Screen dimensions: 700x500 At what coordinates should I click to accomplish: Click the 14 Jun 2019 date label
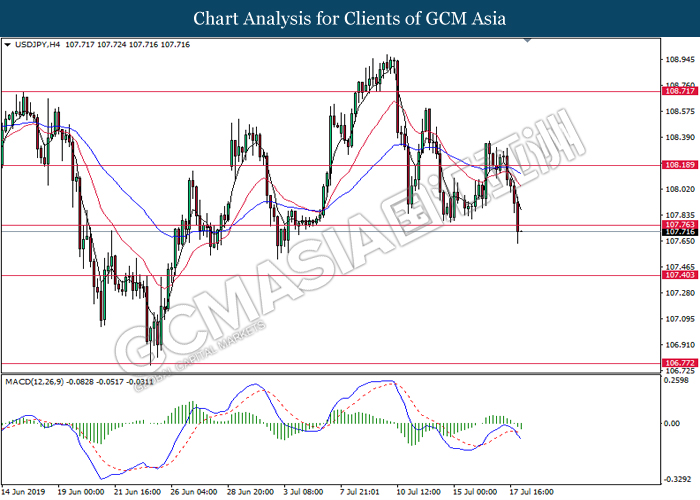(24, 492)
